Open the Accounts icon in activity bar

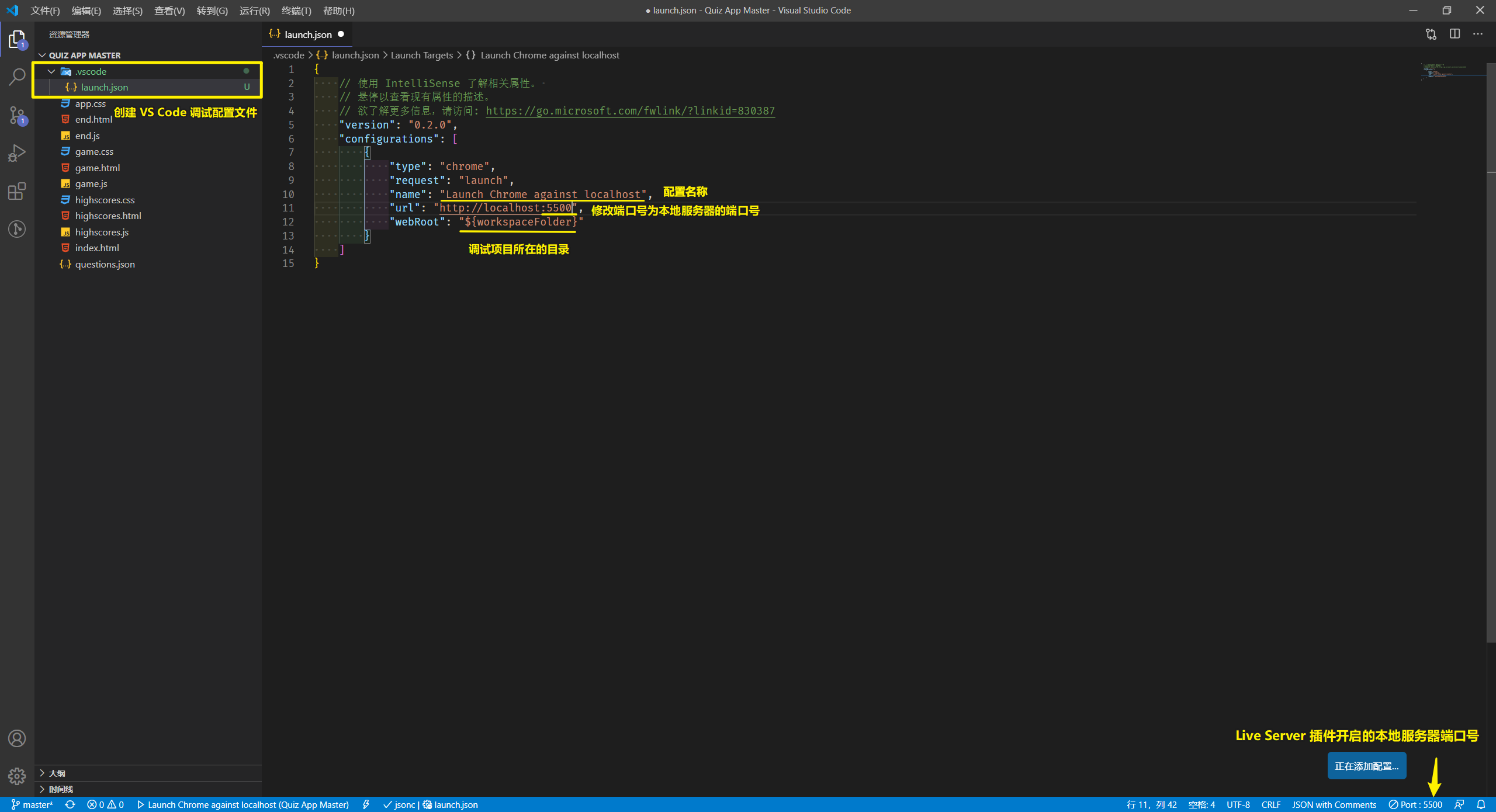click(x=17, y=738)
